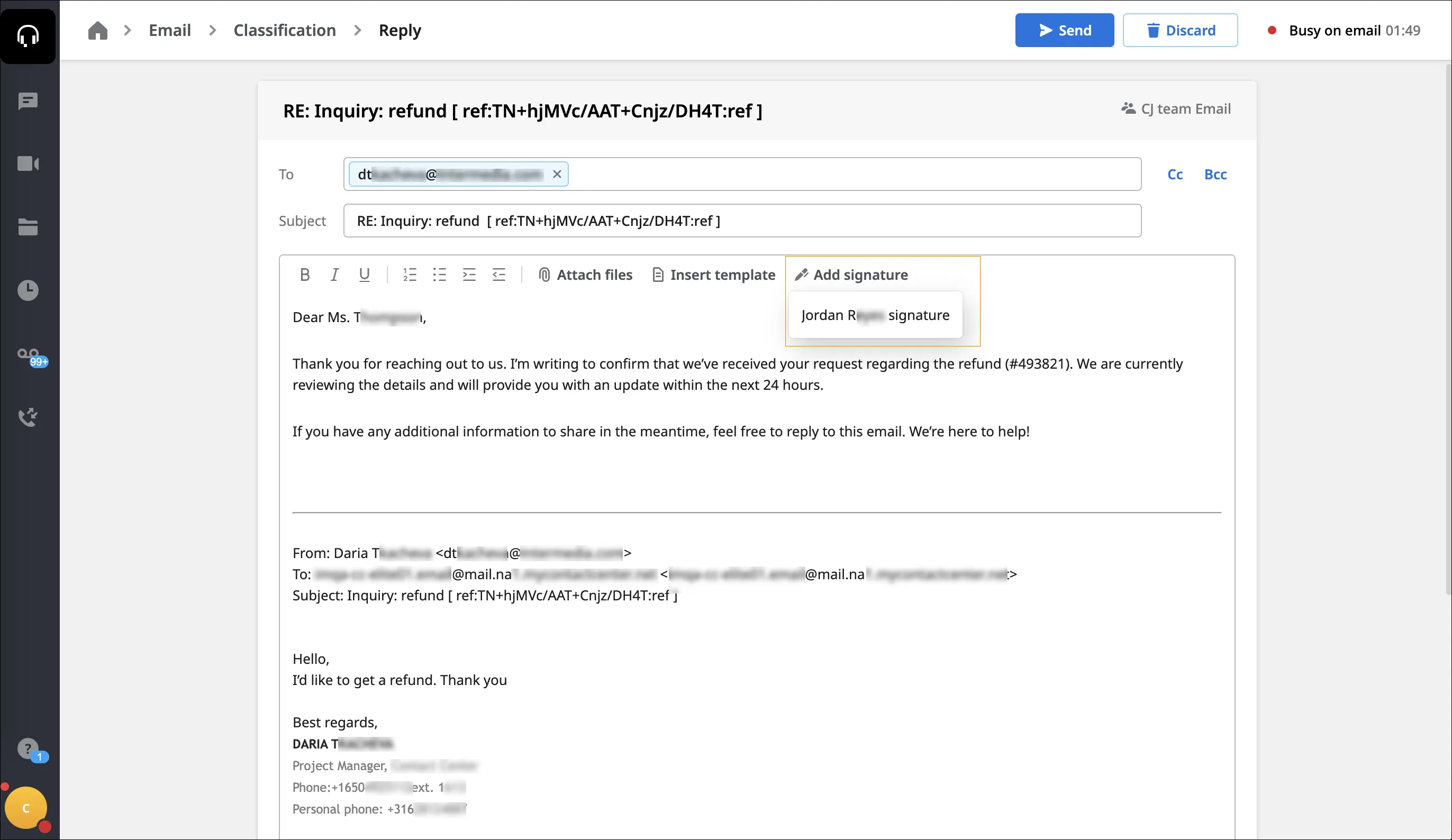
Task: Open the chat messages sidebar icon
Action: 28,101
